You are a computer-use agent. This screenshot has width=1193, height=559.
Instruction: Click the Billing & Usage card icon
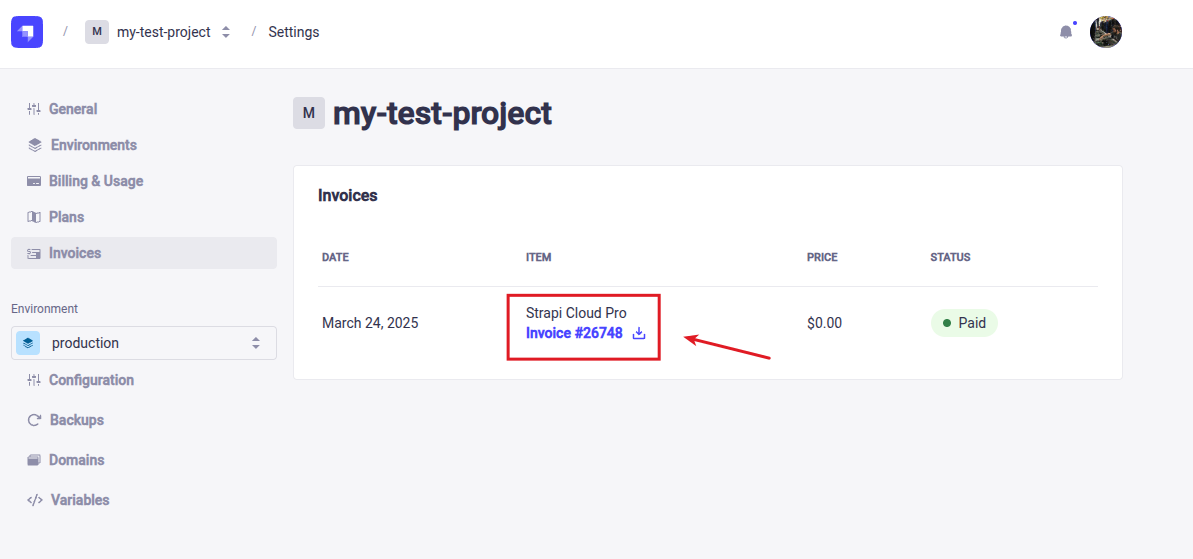pos(34,181)
